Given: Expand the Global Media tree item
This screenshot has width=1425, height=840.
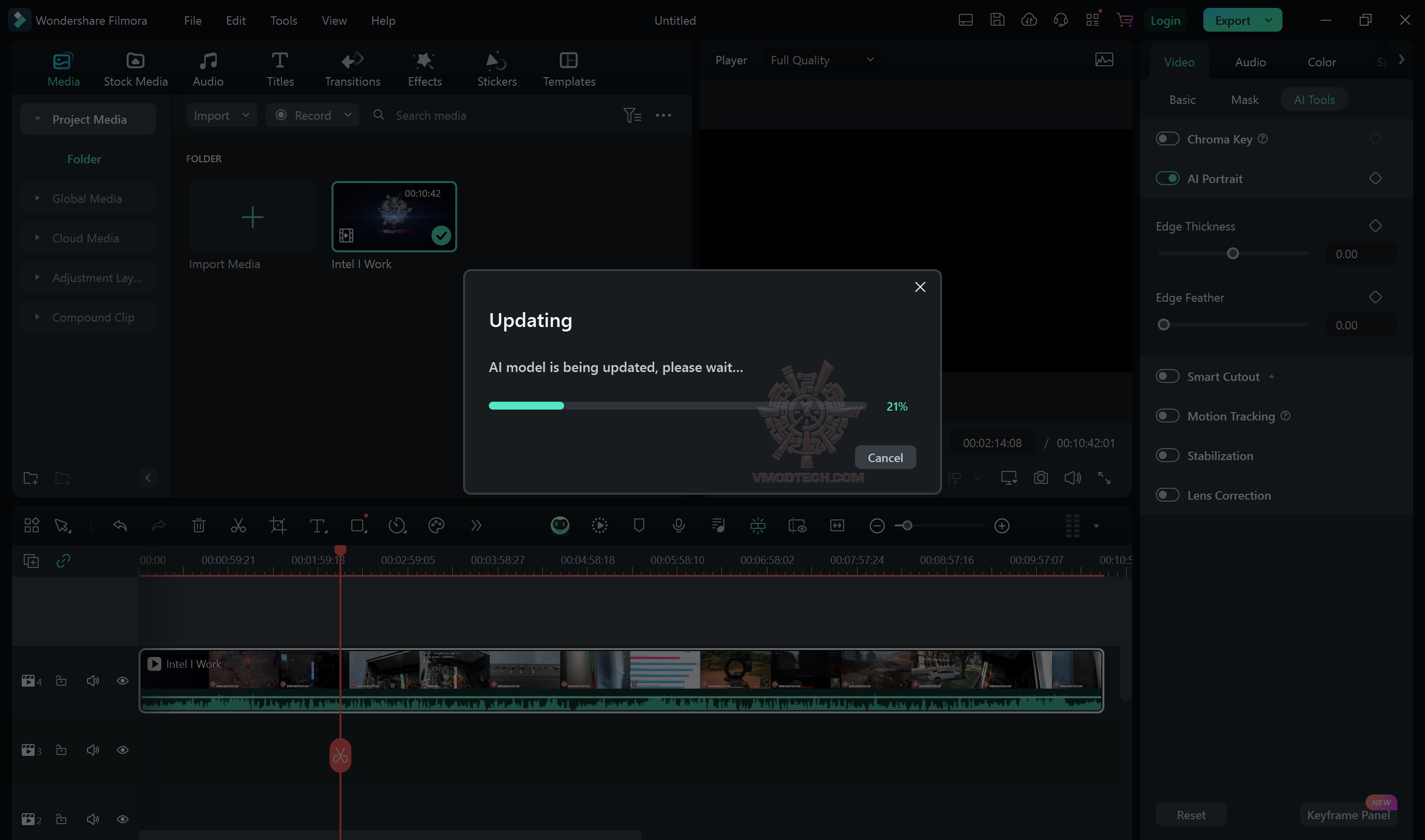Looking at the screenshot, I should pos(38,199).
